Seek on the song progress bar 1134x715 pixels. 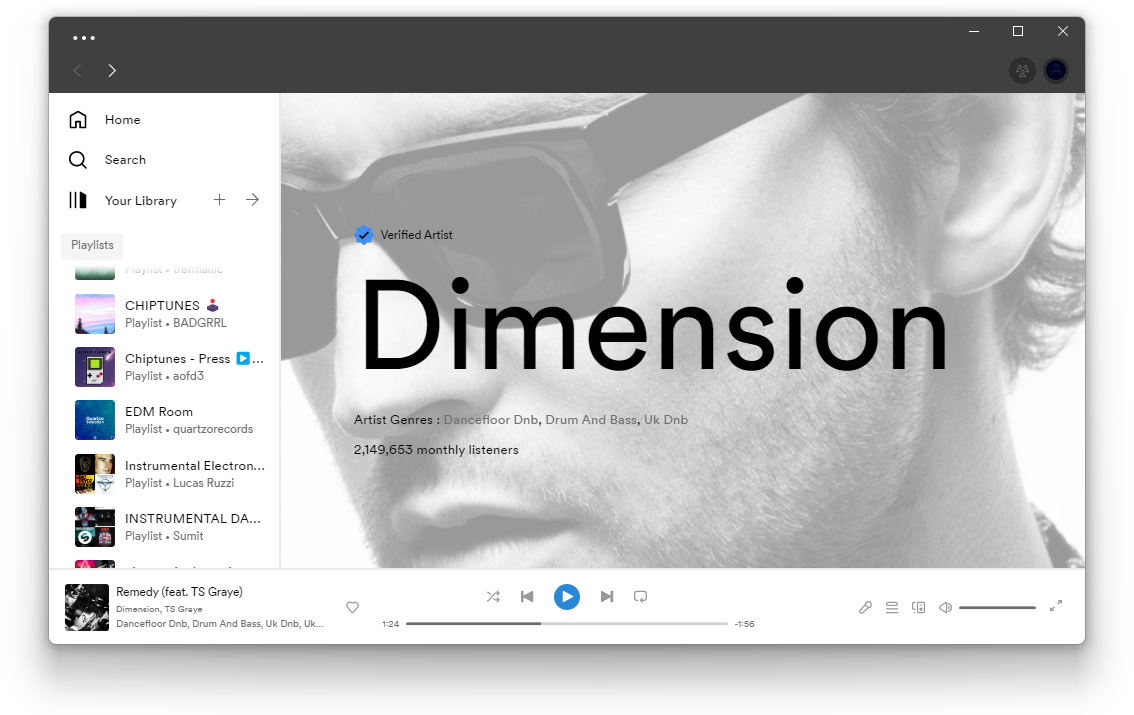(x=566, y=623)
